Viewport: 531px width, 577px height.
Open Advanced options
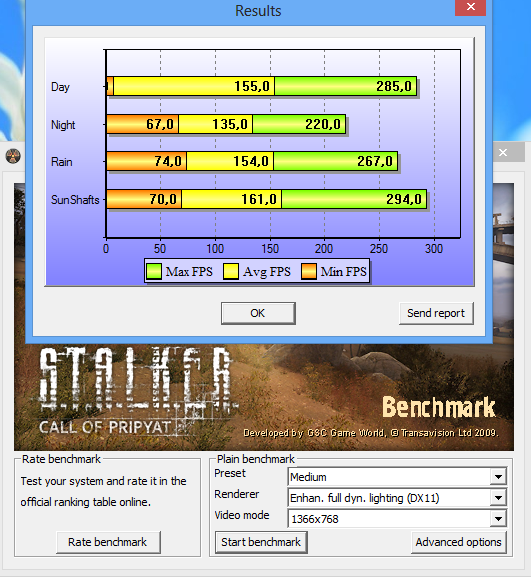[459, 542]
